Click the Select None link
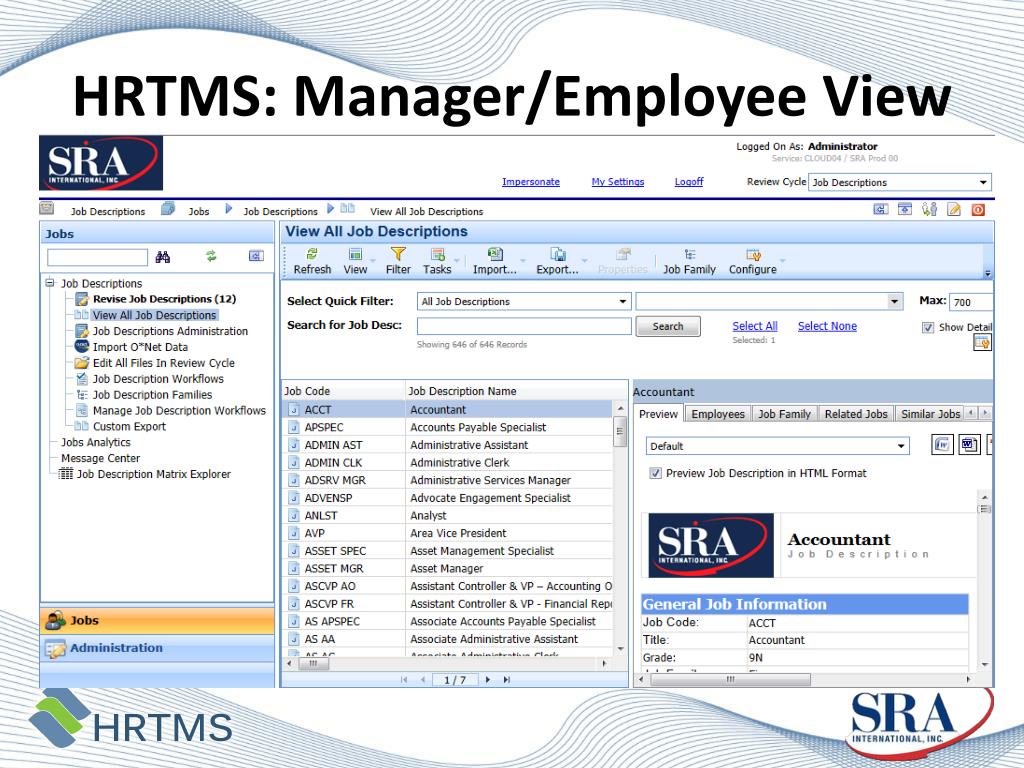This screenshot has width=1024, height=768. pyautogui.click(x=827, y=326)
